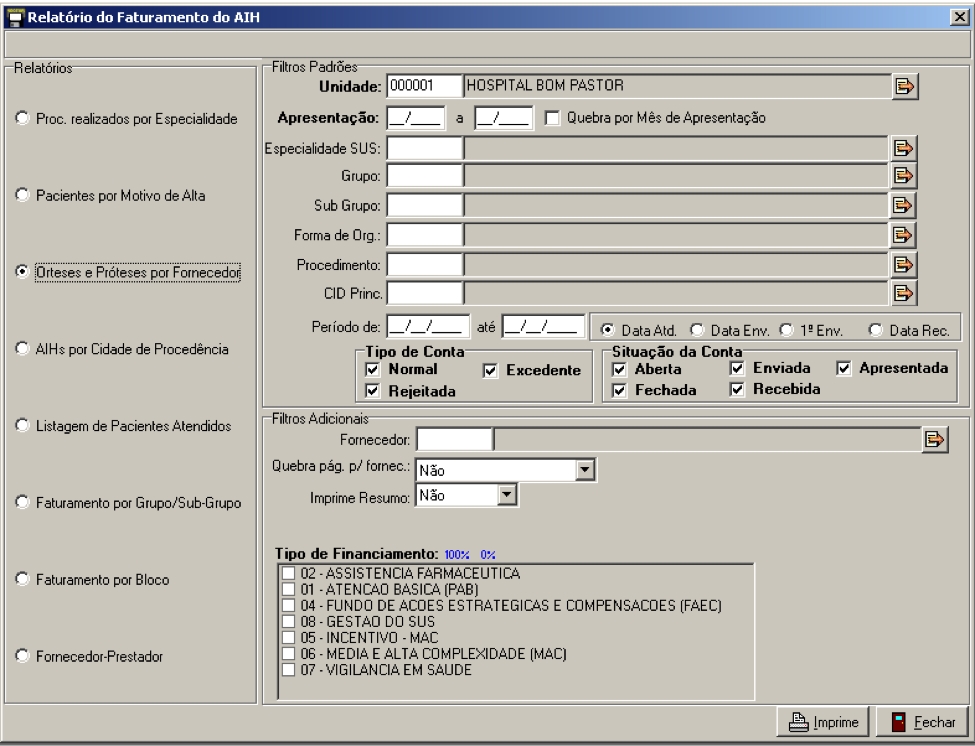975x746 pixels.
Task: Click the Especialidade SUS search icon
Action: 903,149
